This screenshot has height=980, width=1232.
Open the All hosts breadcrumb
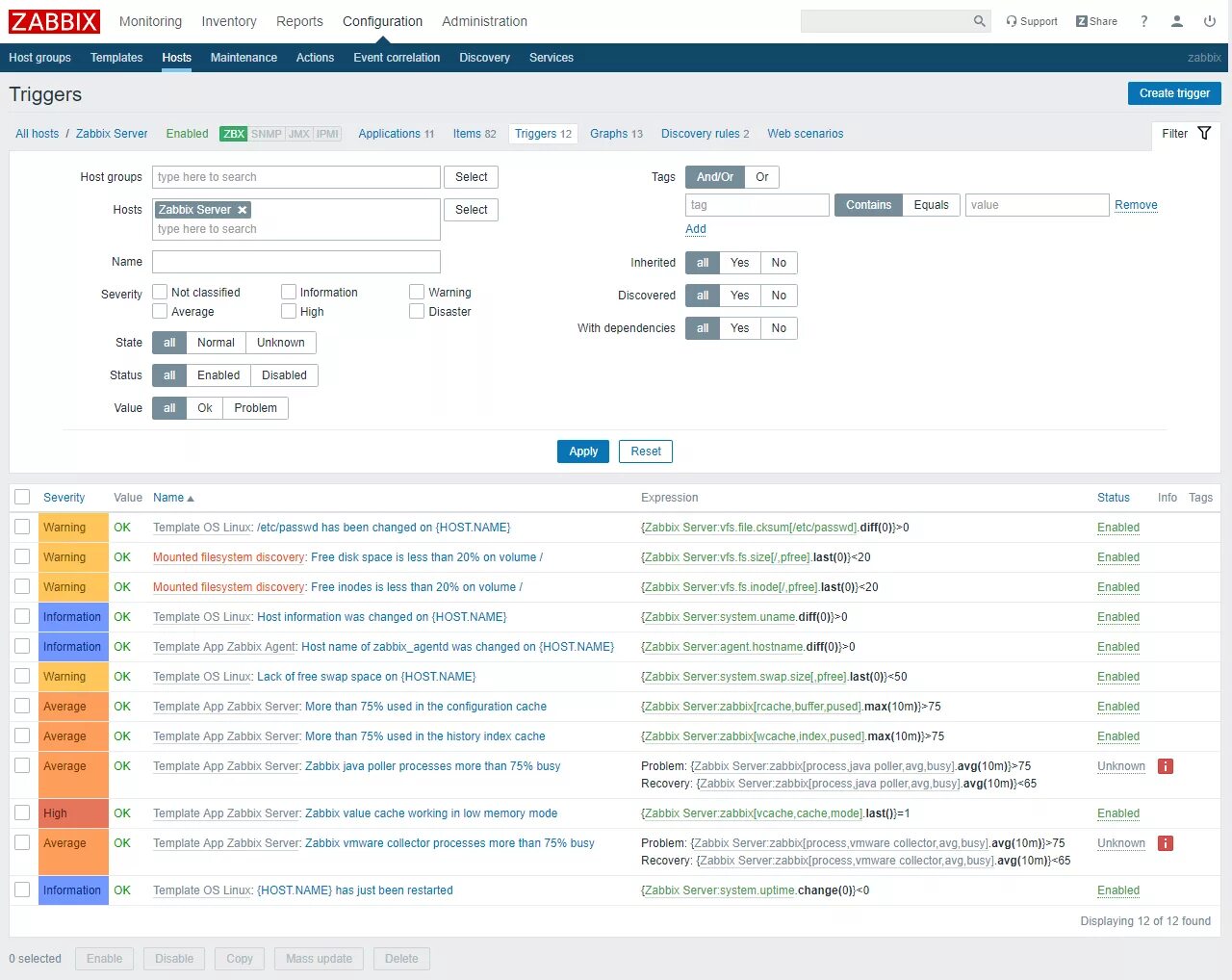point(37,134)
